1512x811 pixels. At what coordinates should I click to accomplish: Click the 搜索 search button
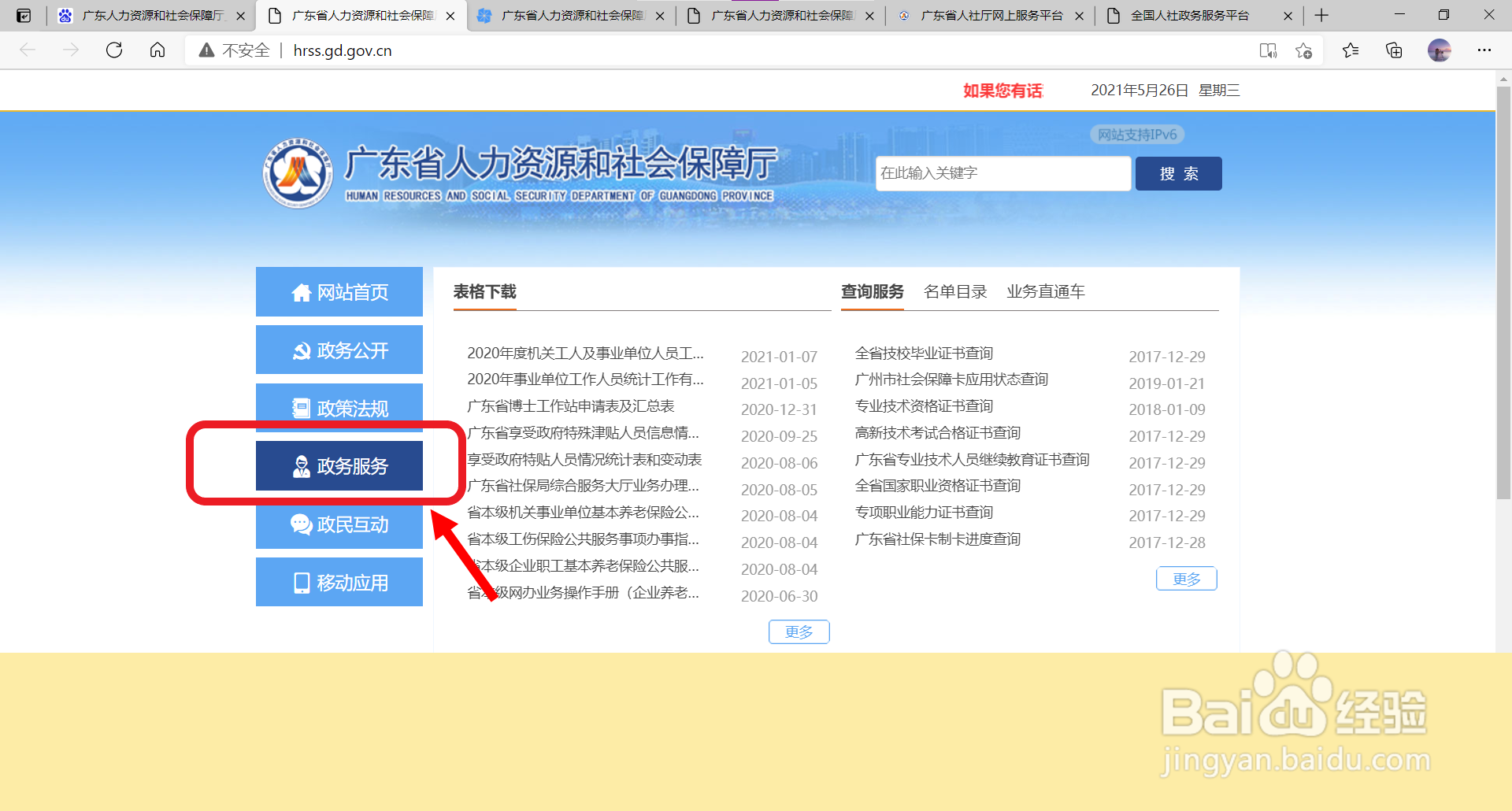[1179, 173]
